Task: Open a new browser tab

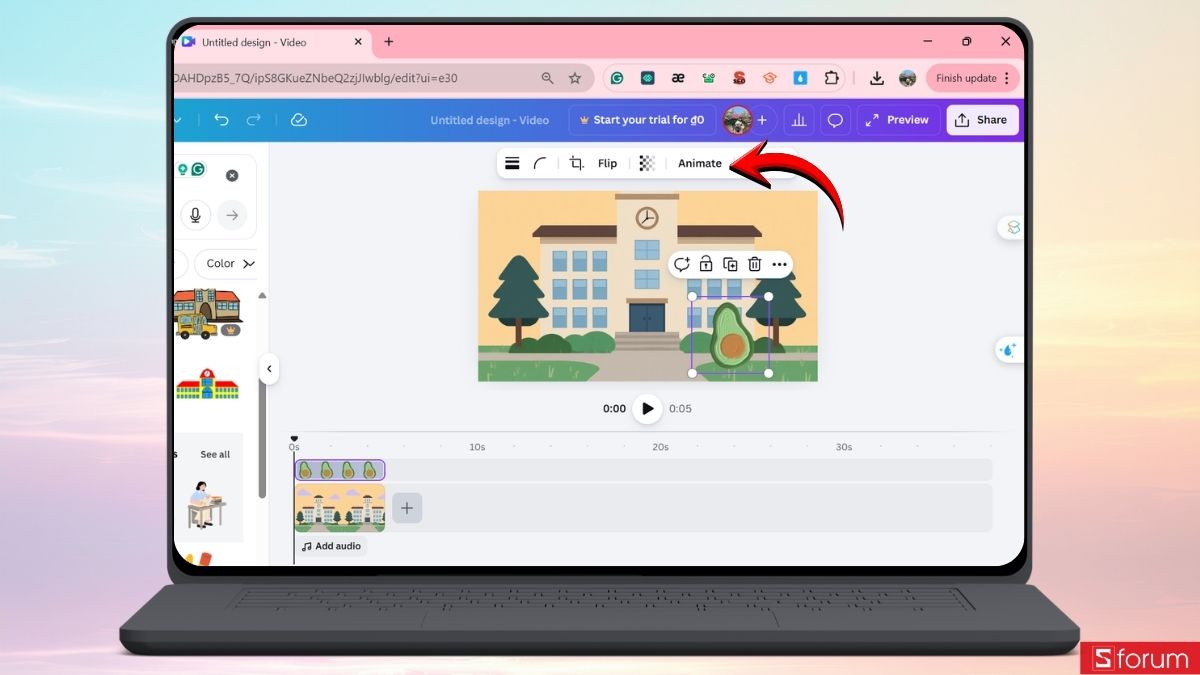Action: coord(389,42)
